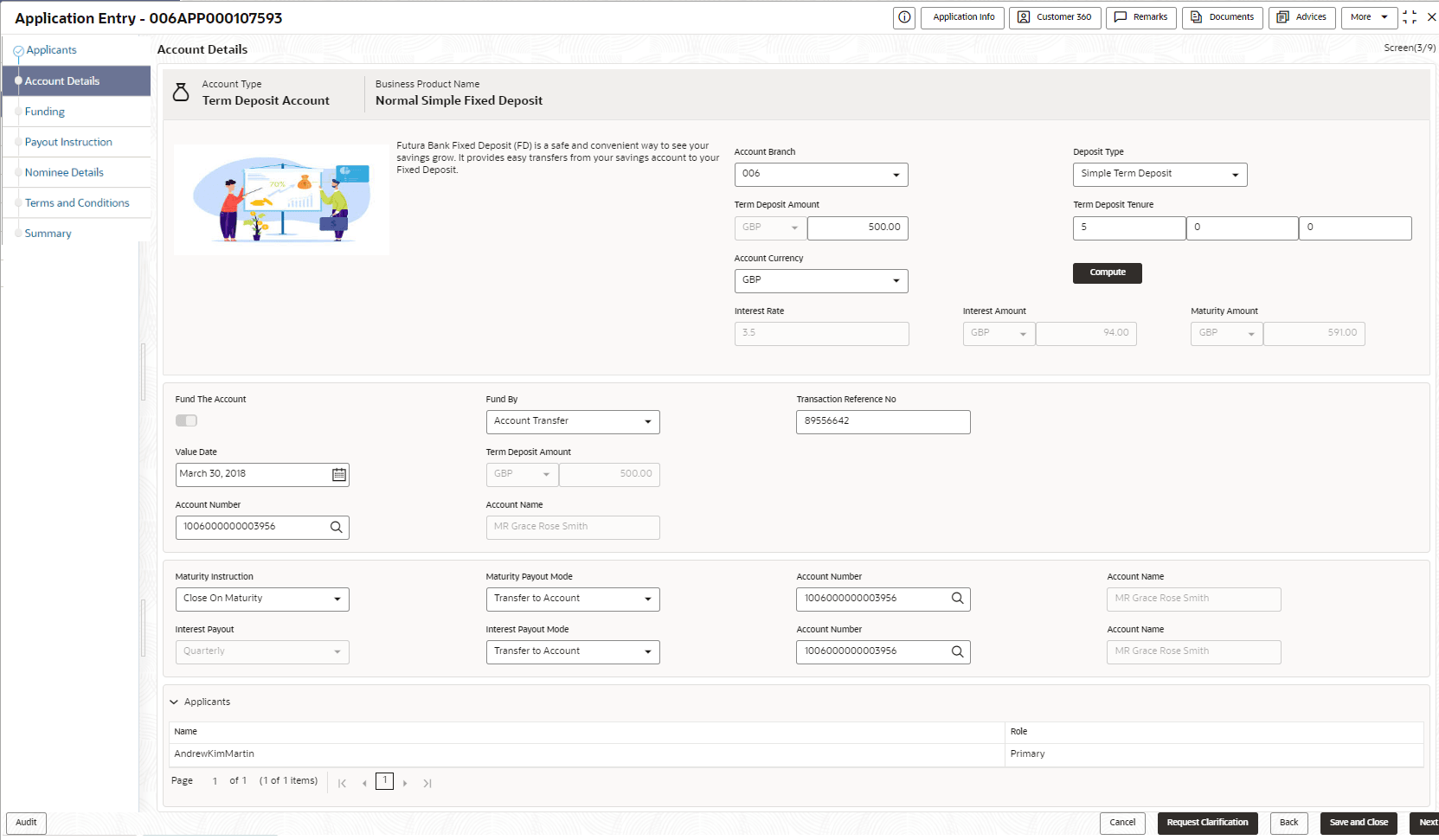1439x840 pixels.
Task: Go to last page of Applicants
Action: tap(427, 783)
